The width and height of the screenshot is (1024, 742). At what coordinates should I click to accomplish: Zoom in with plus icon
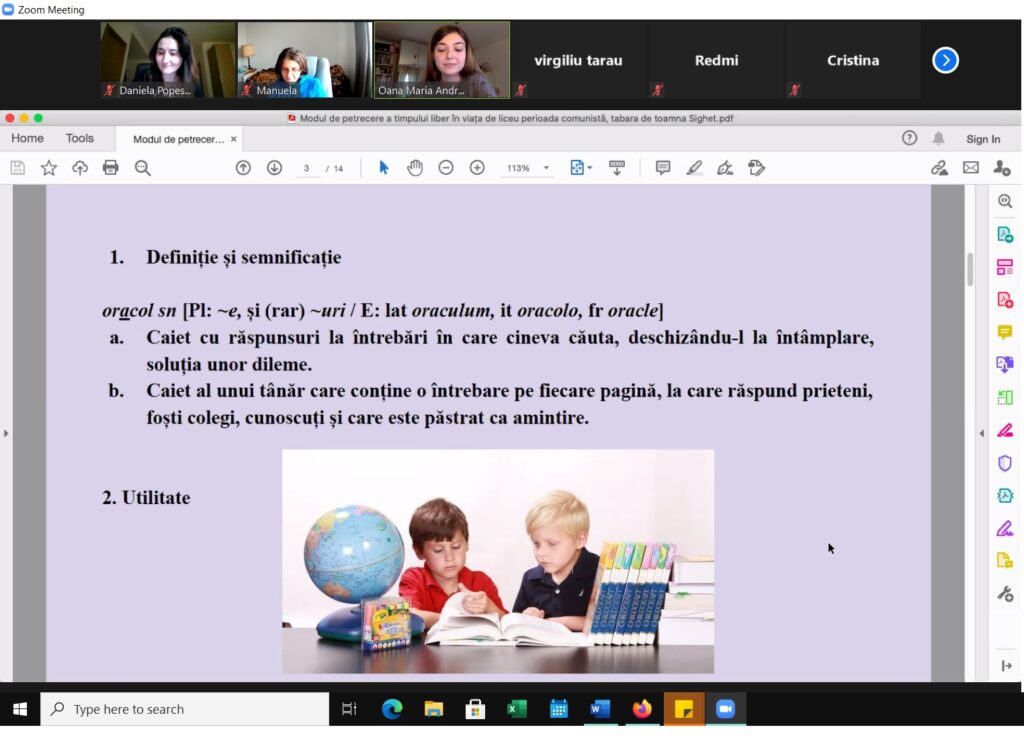click(477, 168)
